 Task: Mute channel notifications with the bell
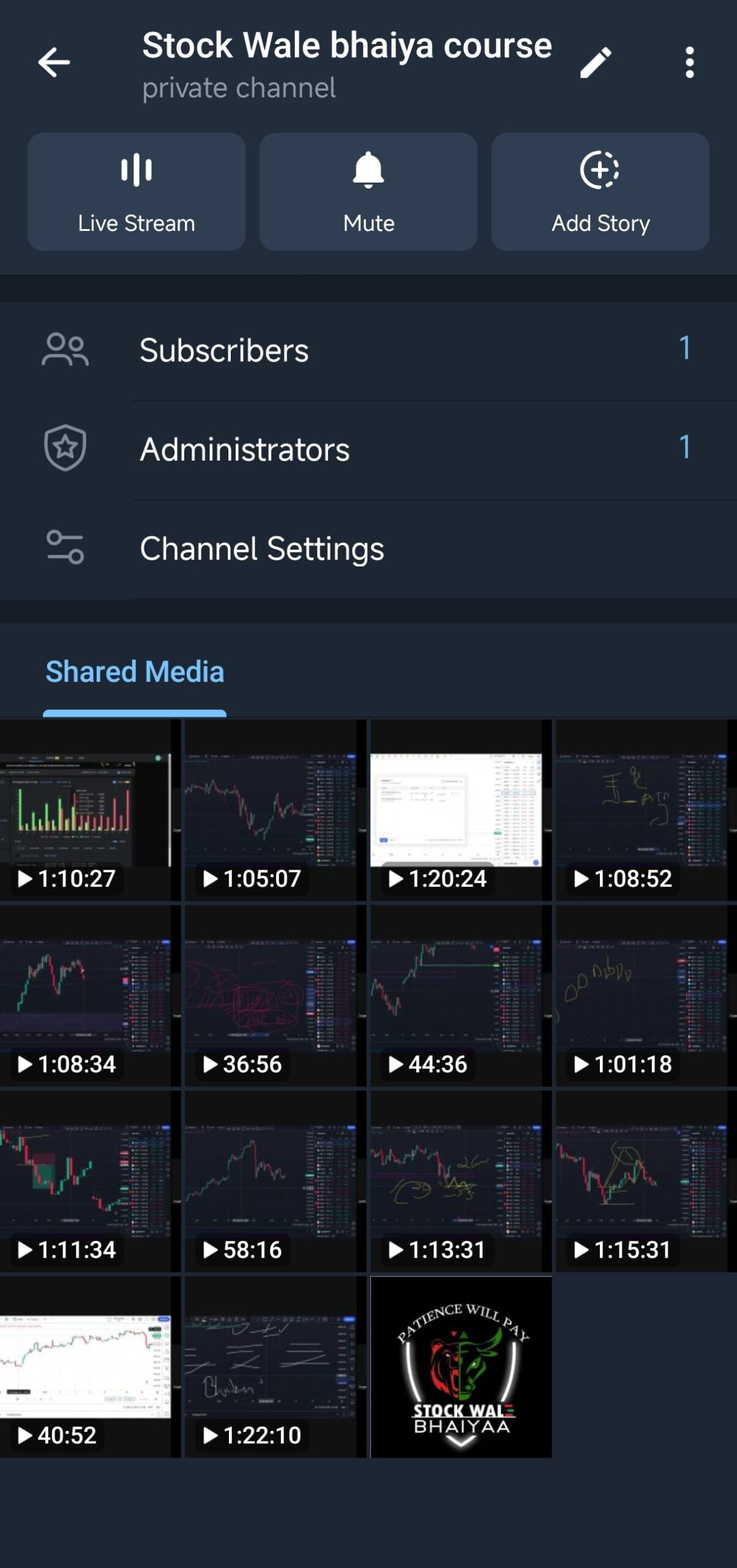(x=368, y=192)
